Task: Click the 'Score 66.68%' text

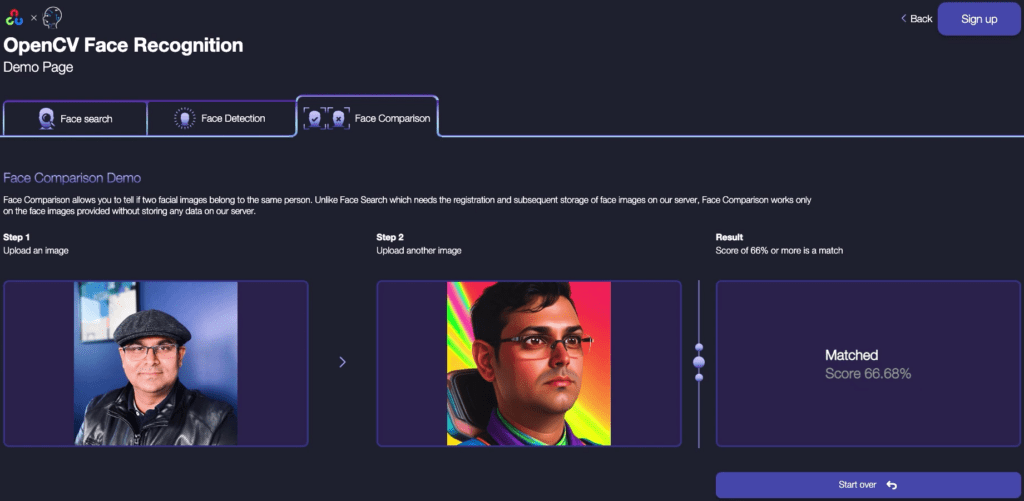Action: (x=868, y=374)
